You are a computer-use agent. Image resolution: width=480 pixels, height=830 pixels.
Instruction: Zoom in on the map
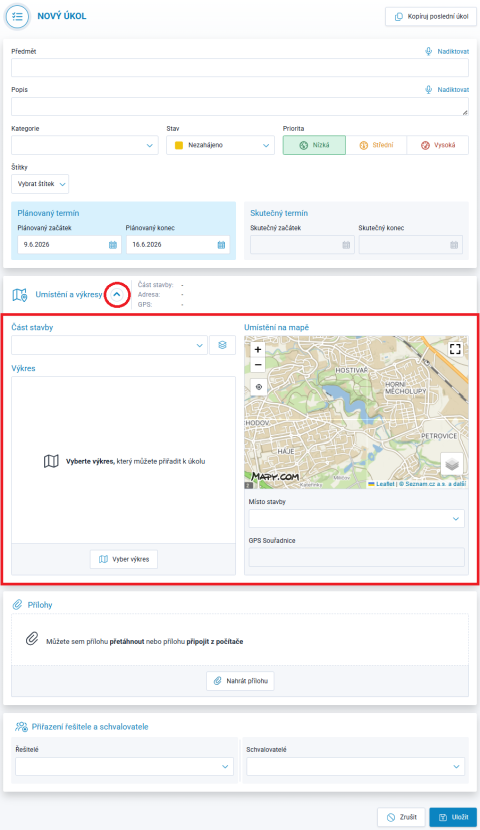(258, 349)
